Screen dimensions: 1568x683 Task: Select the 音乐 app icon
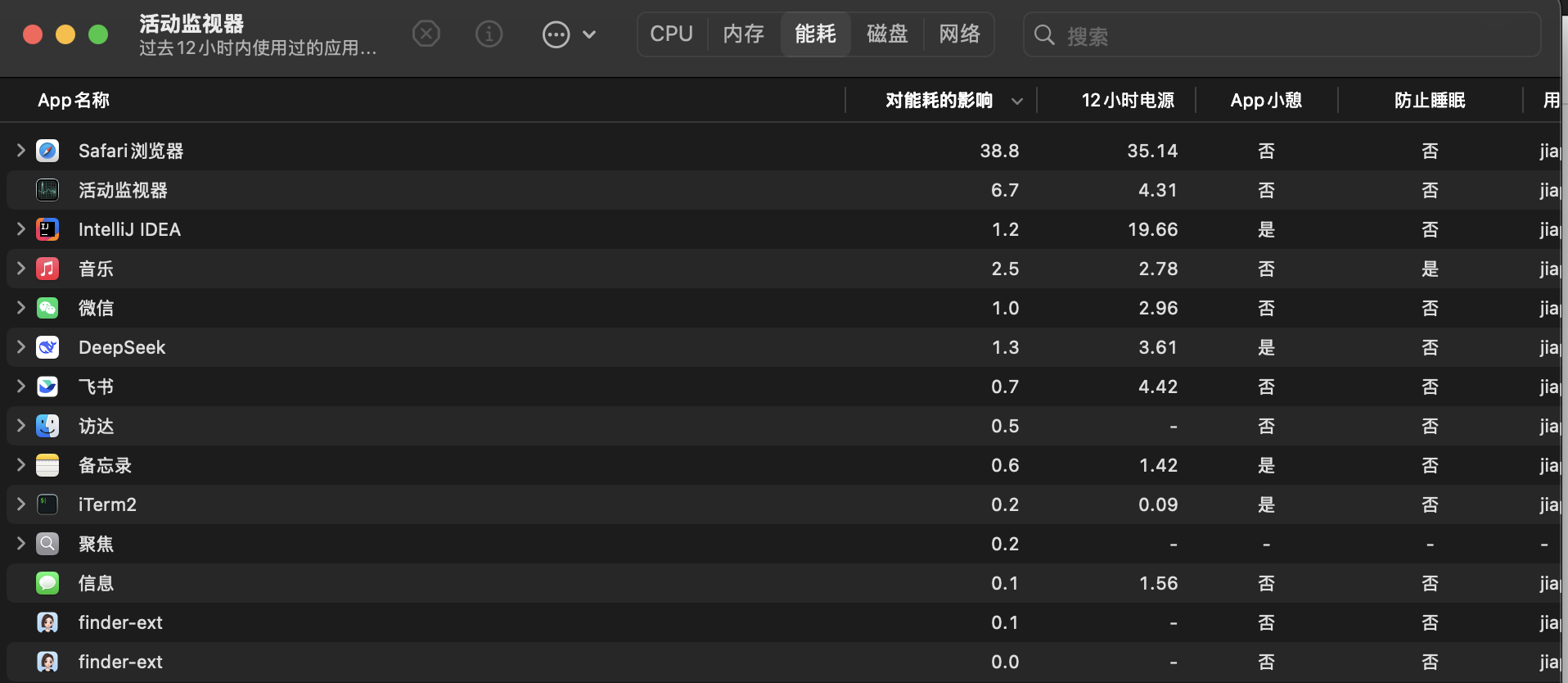click(47, 269)
